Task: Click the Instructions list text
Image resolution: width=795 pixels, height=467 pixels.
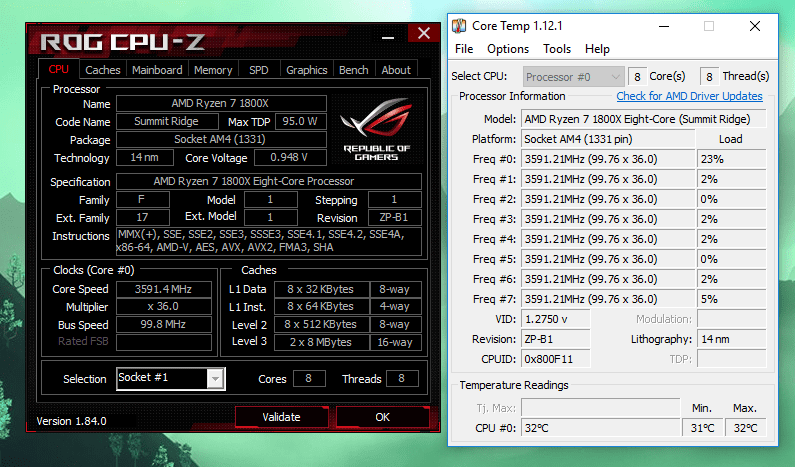Action: pos(269,241)
